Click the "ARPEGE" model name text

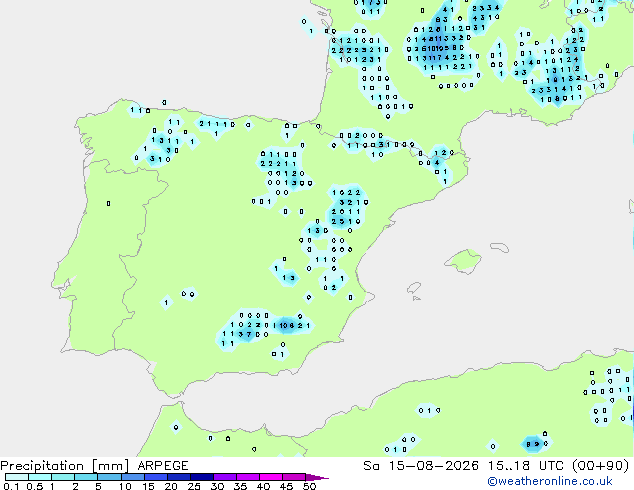(163, 466)
